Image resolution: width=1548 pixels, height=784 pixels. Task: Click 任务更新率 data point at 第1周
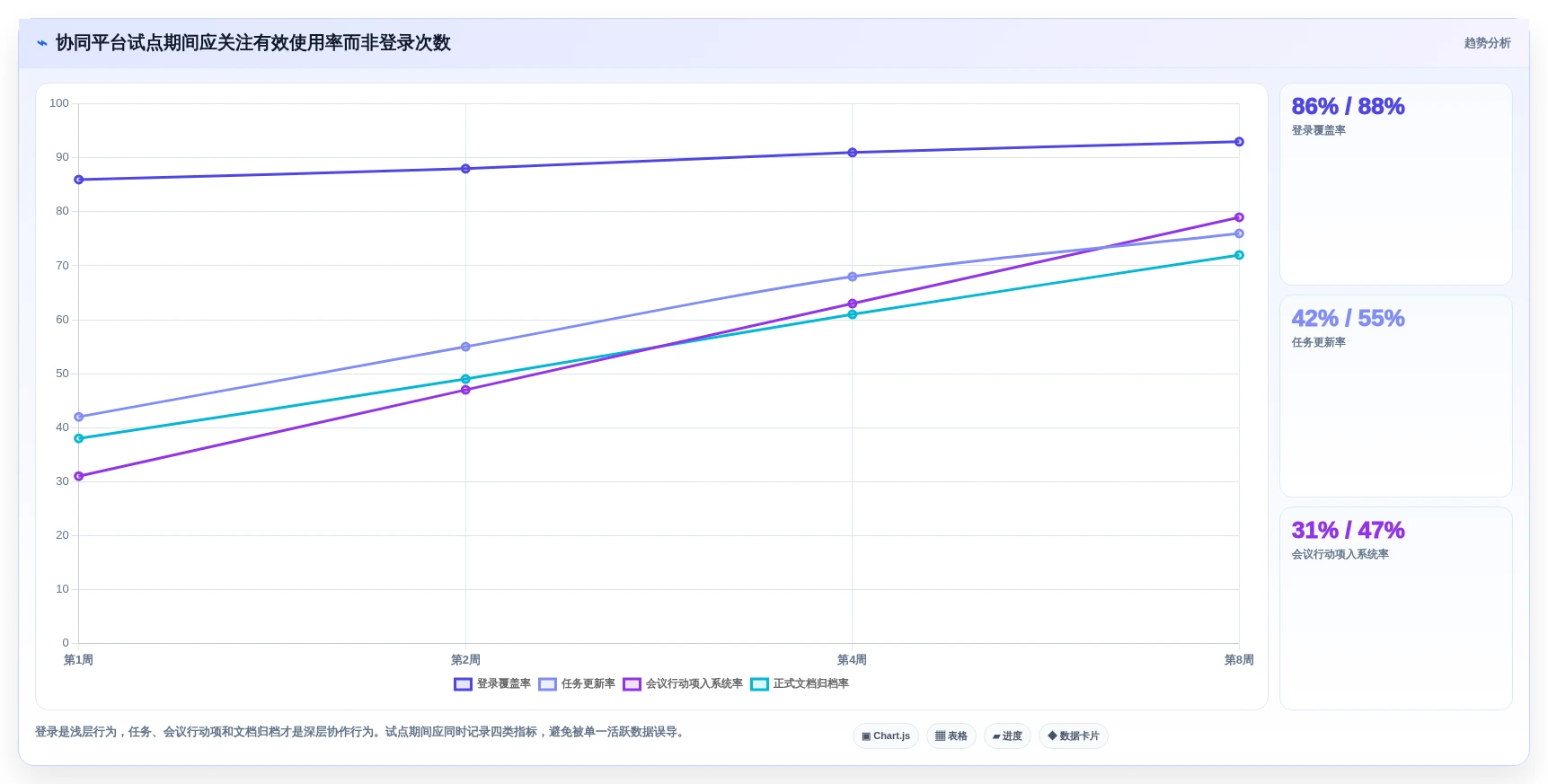79,417
